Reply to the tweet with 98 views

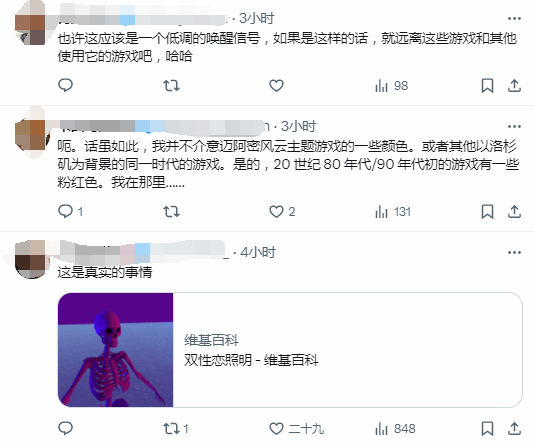point(65,85)
